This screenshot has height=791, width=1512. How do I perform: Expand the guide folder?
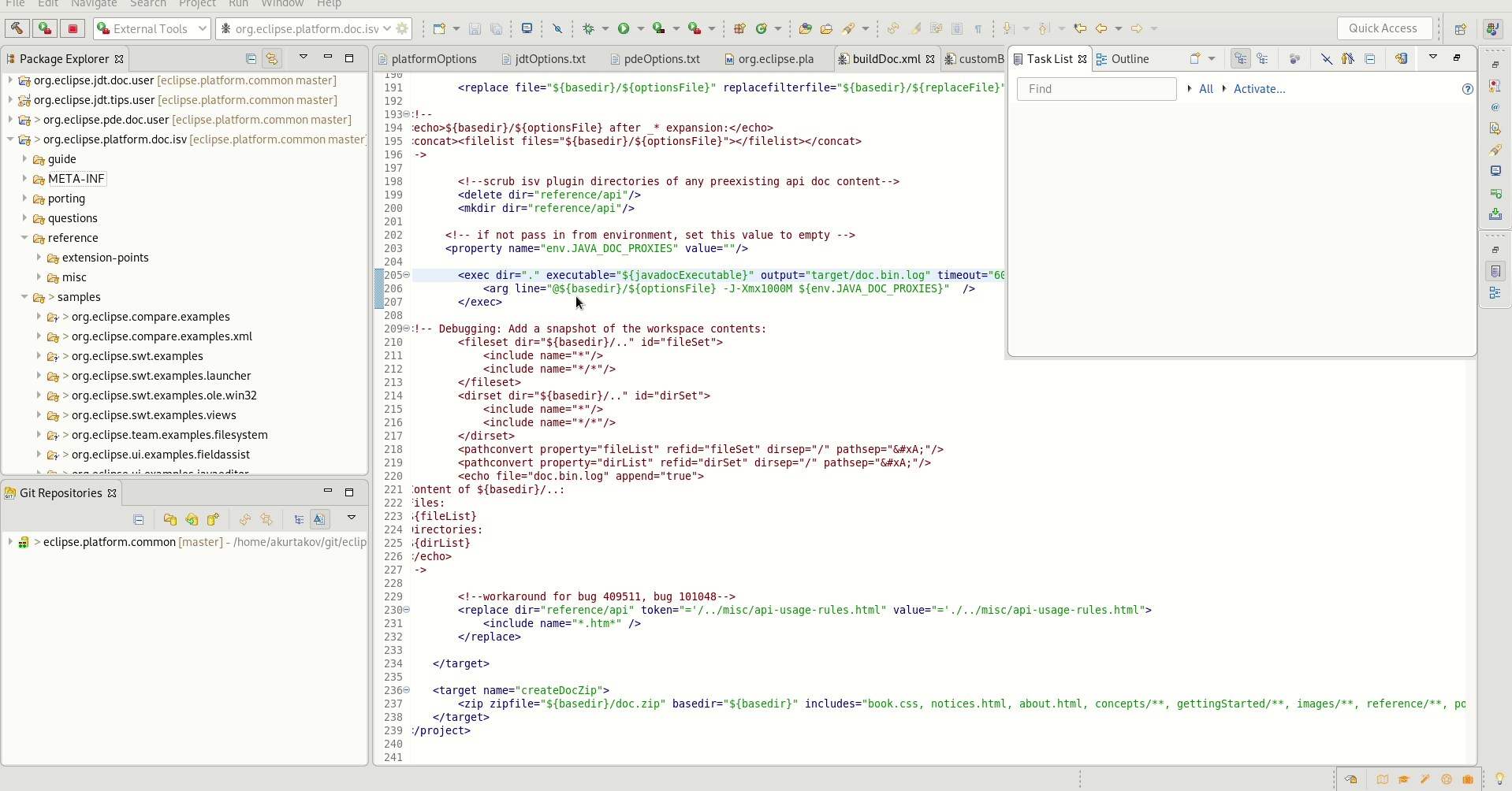(x=24, y=159)
